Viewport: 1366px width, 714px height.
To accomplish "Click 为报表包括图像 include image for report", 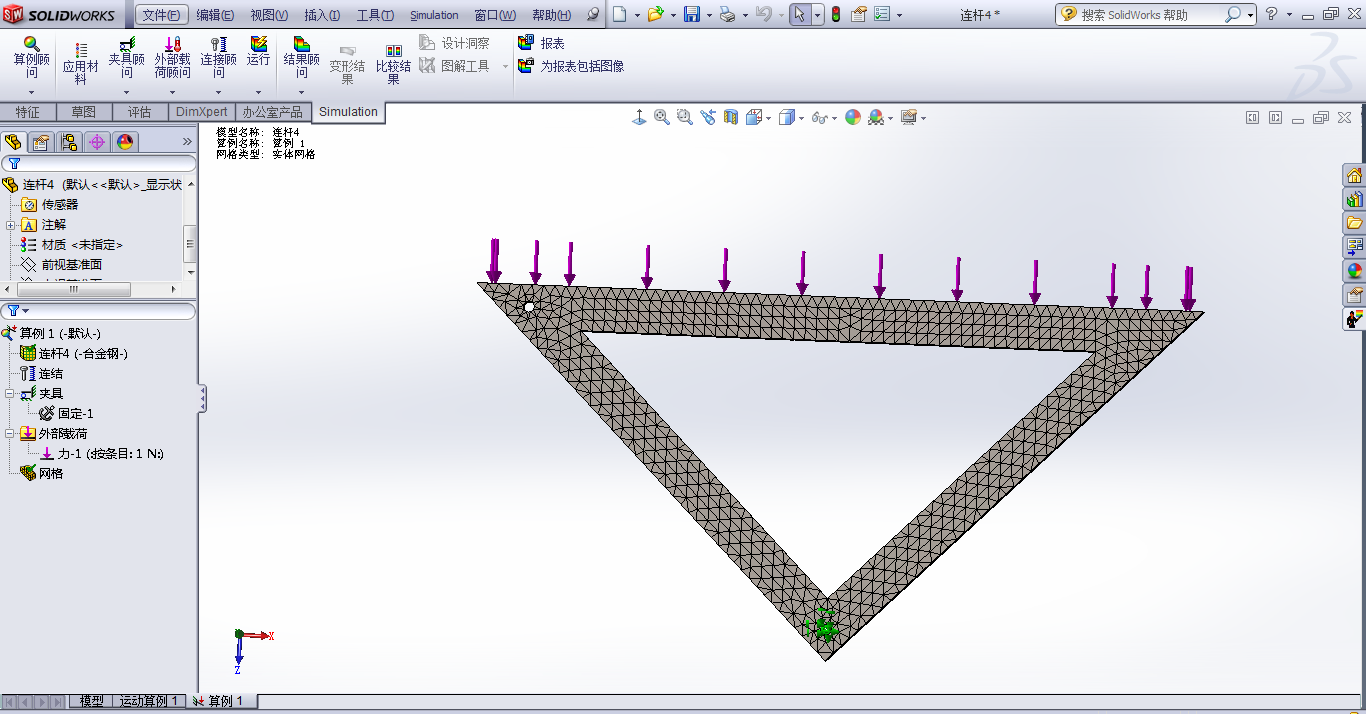I will (571, 66).
